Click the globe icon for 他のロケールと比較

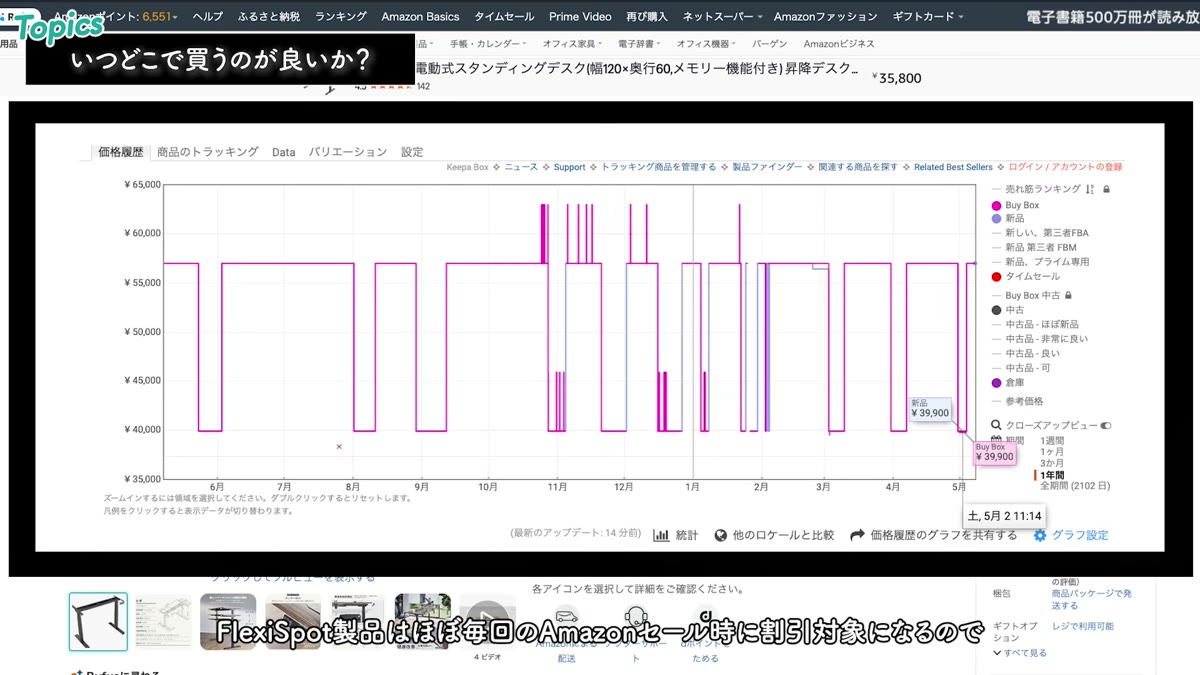720,535
